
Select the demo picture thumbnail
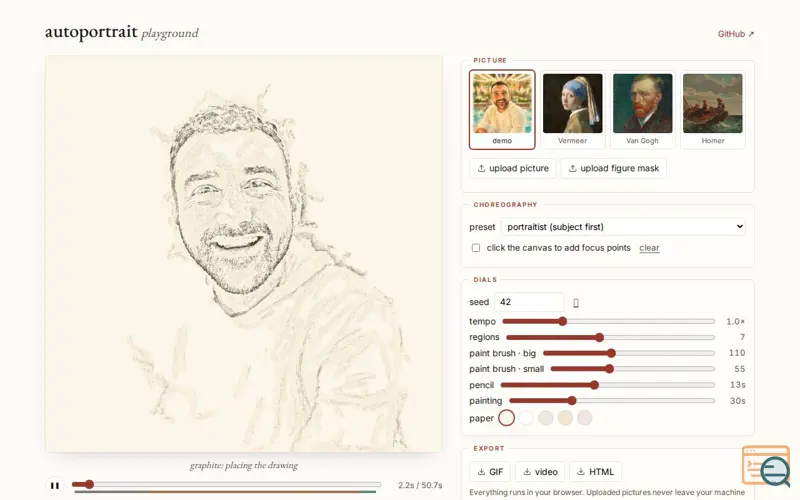pyautogui.click(x=502, y=110)
